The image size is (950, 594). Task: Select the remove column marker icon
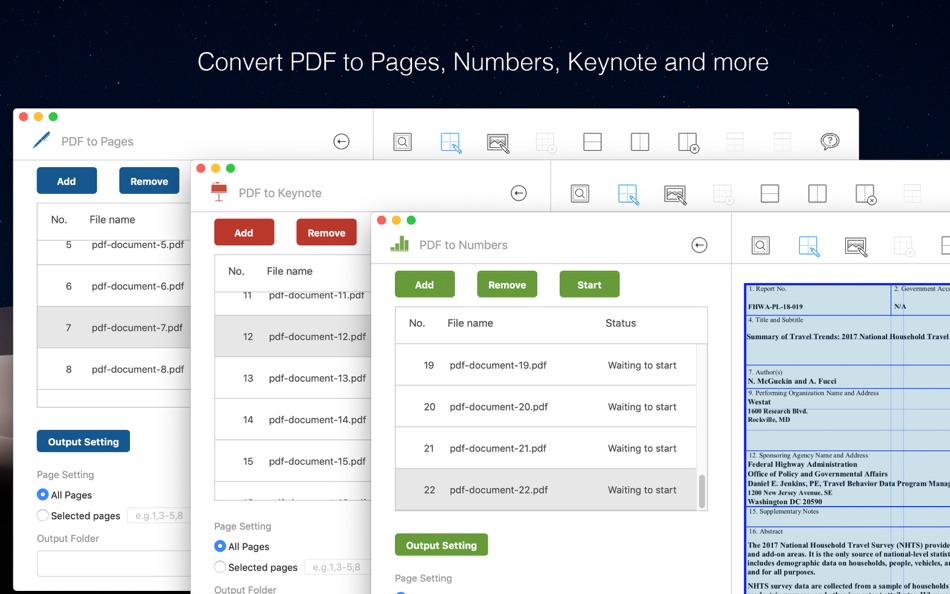pos(688,142)
